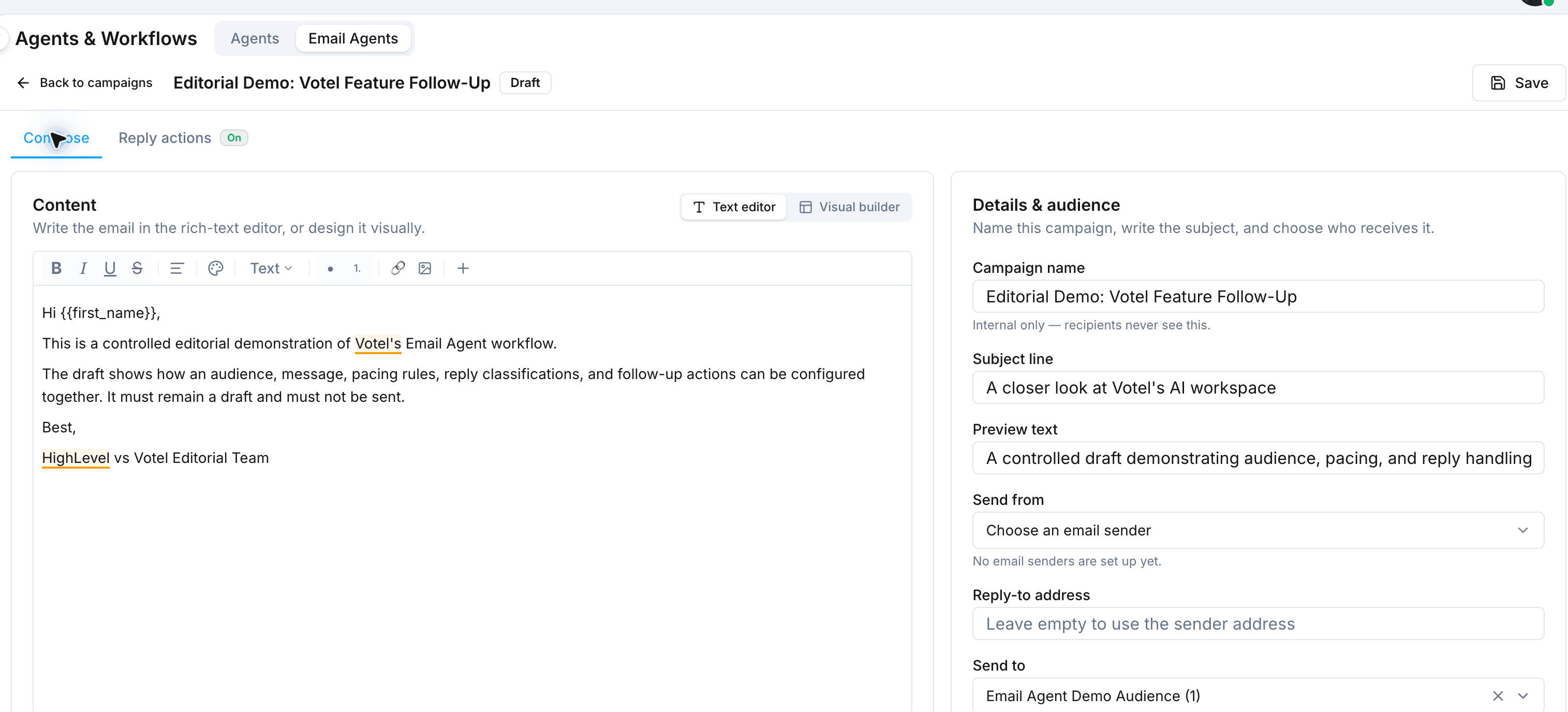Click the 'Hi {{first_name}},' line in editor
Viewport: 1568px width, 712px height.
[x=101, y=313]
